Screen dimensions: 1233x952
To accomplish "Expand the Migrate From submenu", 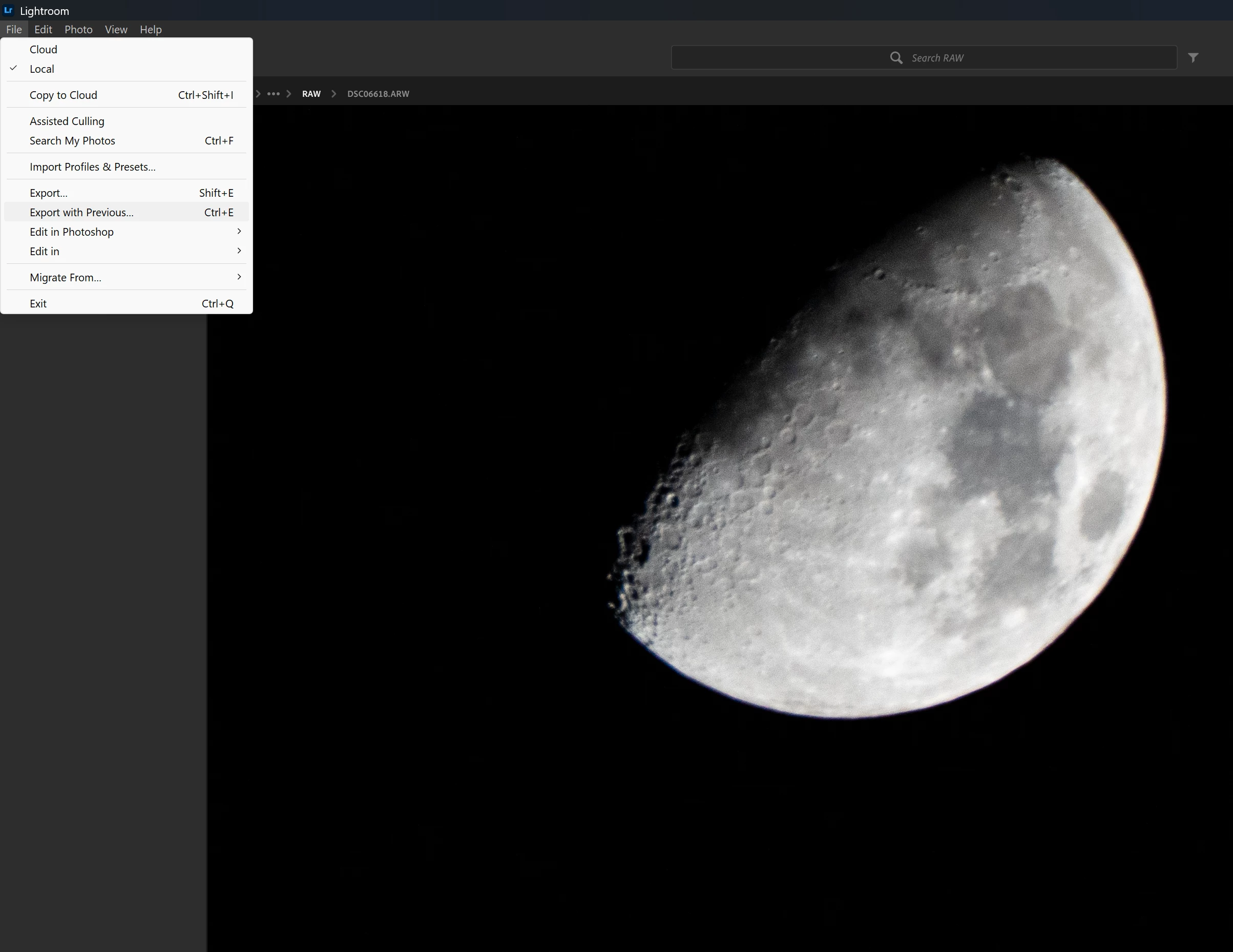I will pyautogui.click(x=66, y=277).
